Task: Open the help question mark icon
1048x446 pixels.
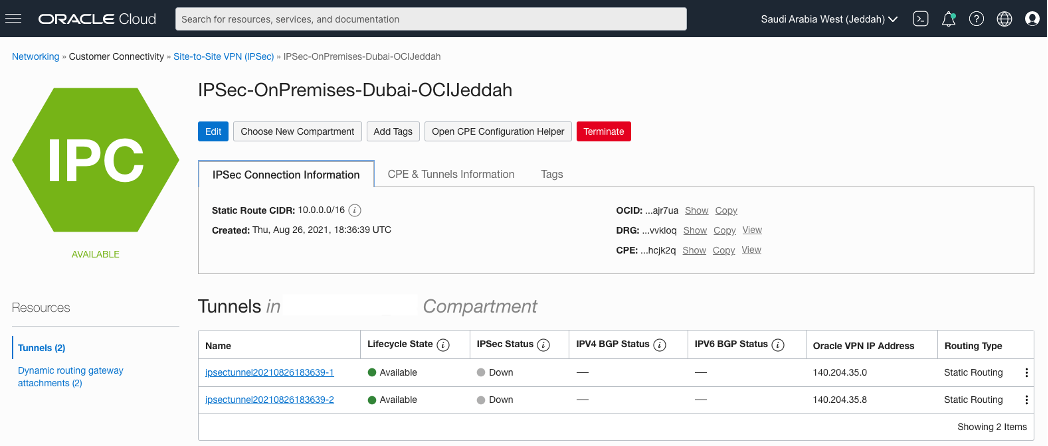Action: [976, 19]
